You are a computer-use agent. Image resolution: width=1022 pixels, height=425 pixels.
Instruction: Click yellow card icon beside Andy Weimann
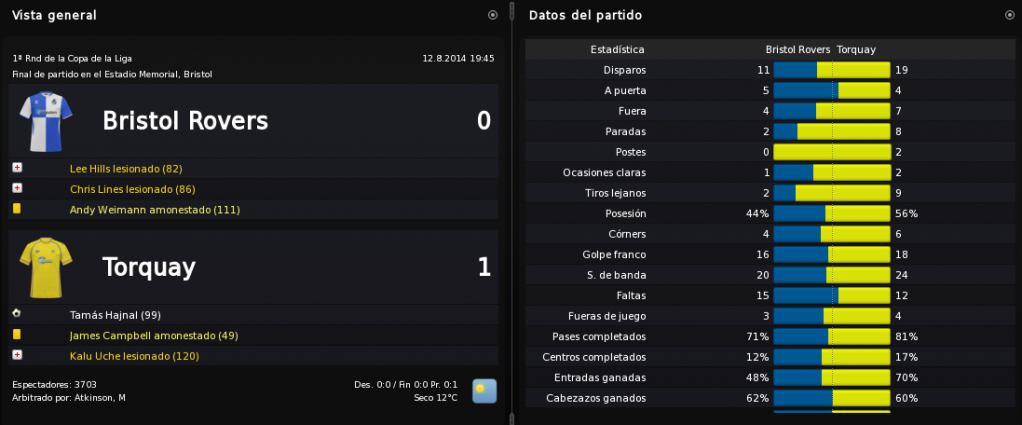click(17, 209)
